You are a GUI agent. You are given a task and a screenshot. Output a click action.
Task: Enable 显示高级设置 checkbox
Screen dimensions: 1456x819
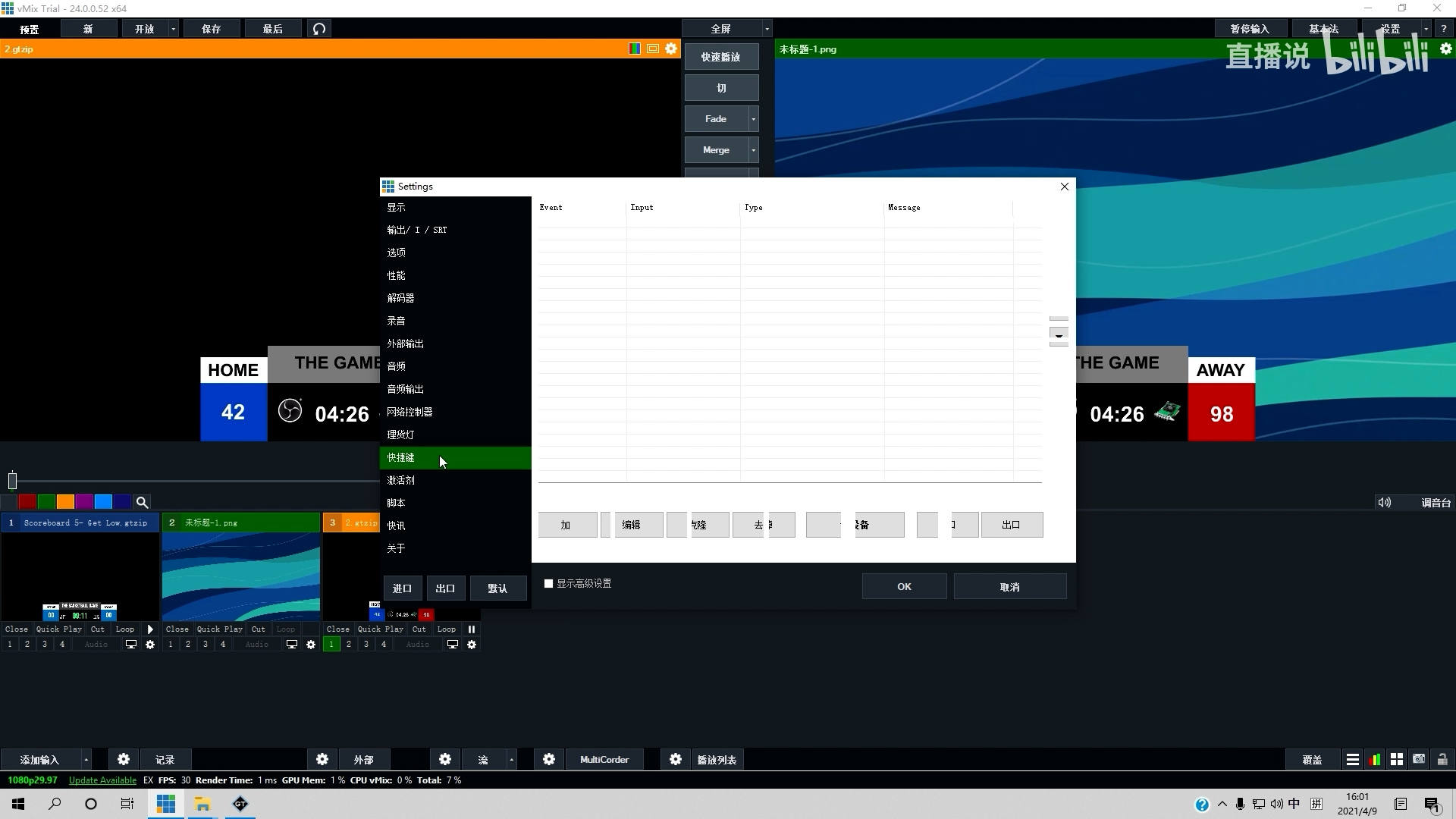tap(548, 583)
